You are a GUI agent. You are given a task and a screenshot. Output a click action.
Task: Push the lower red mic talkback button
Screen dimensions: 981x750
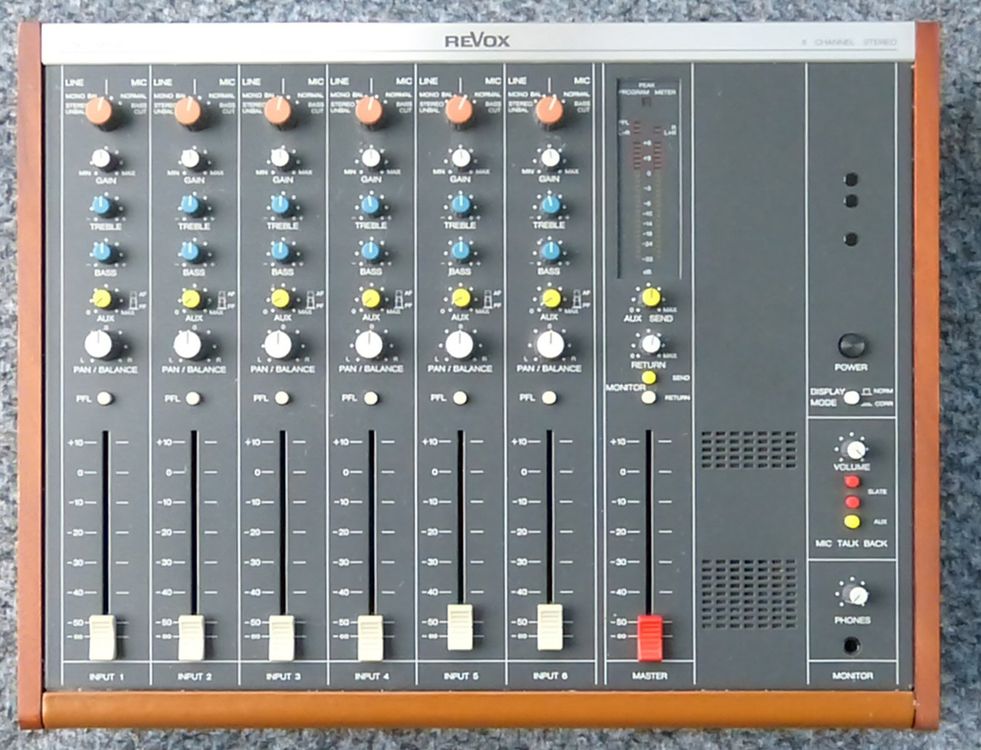pyautogui.click(x=851, y=502)
